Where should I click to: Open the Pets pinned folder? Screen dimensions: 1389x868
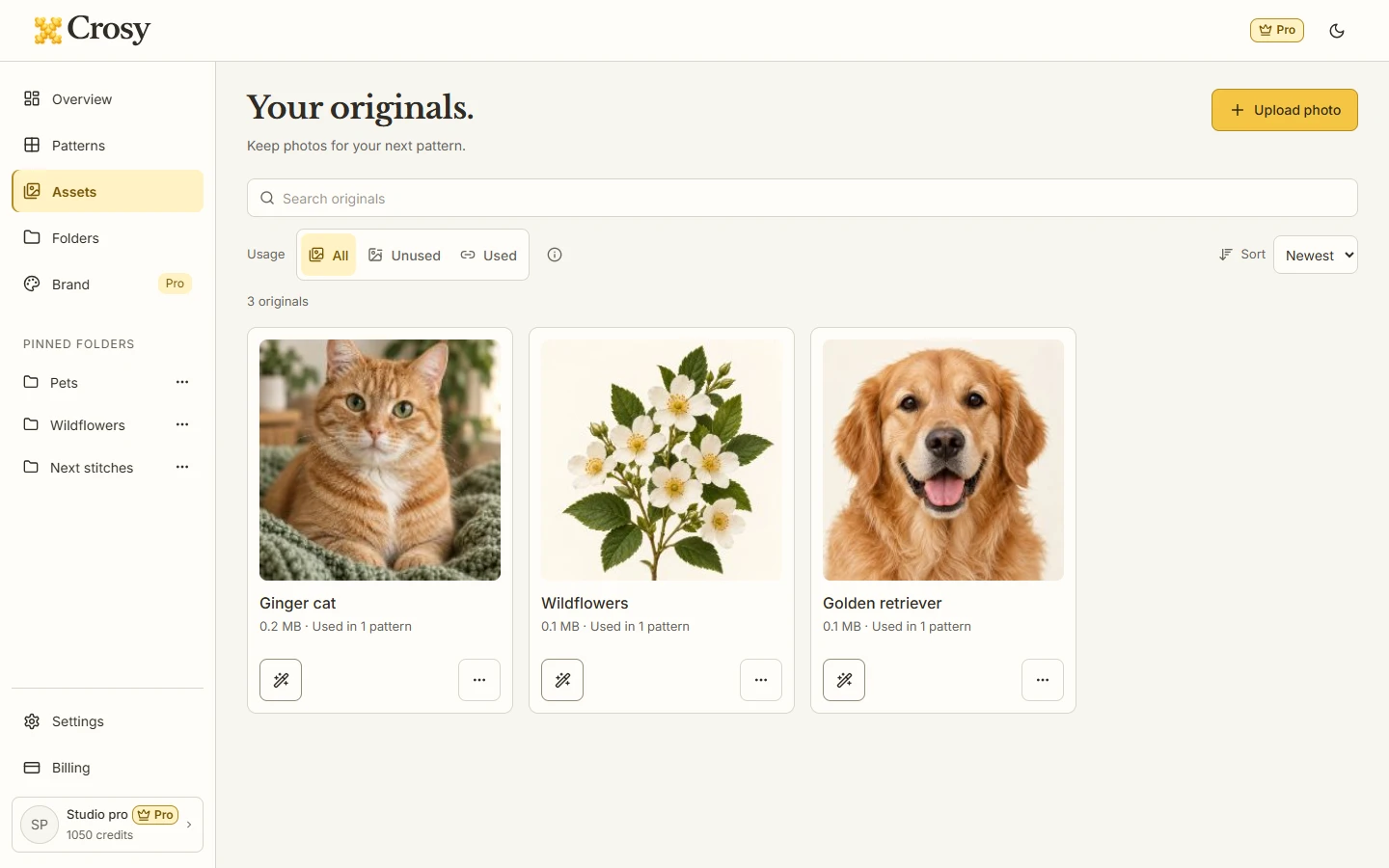pyautogui.click(x=89, y=382)
